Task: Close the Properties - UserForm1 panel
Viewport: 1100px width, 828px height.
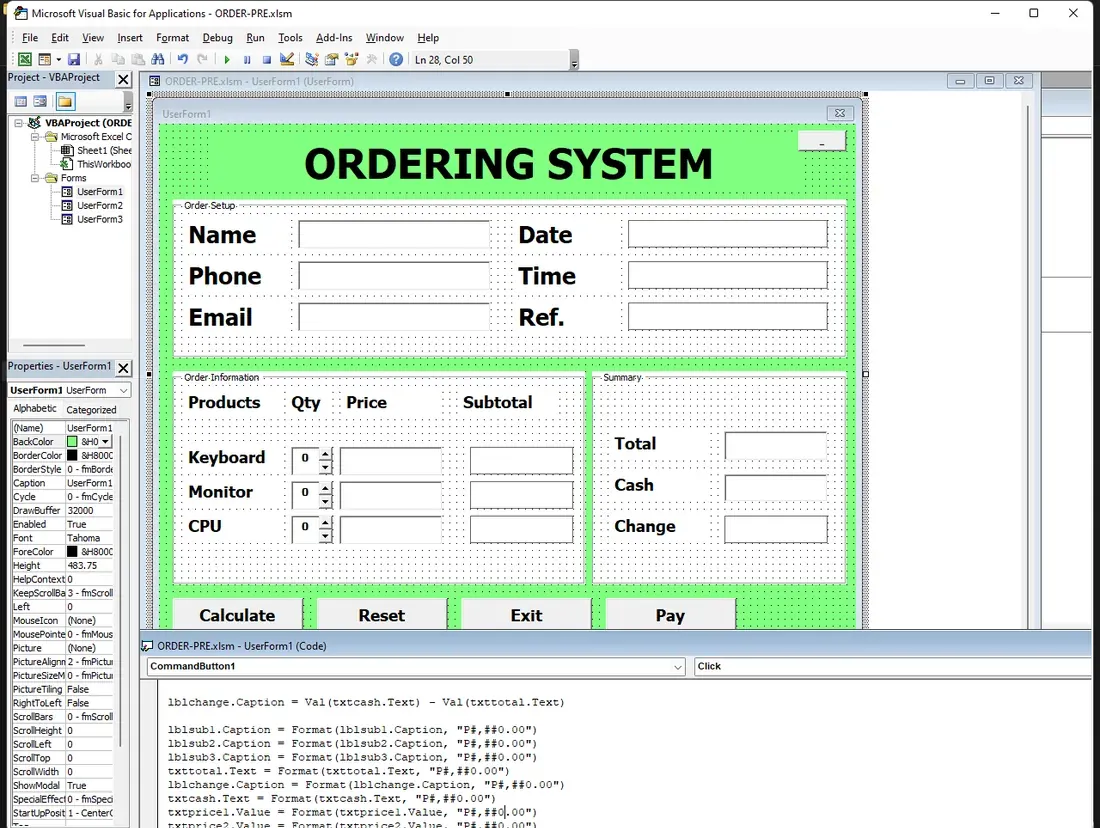Action: coord(123,368)
